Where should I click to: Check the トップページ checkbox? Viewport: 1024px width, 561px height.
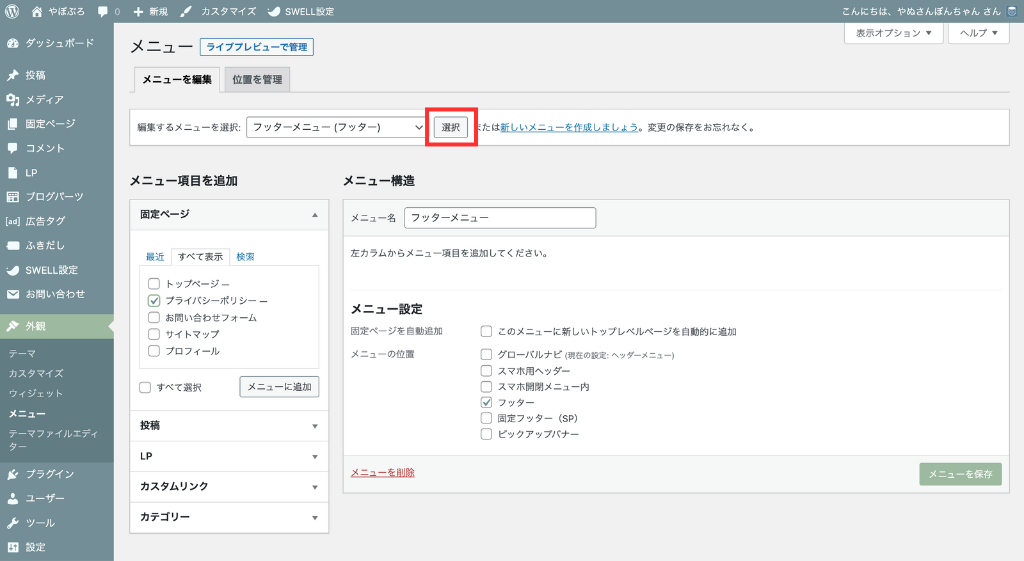pos(154,283)
